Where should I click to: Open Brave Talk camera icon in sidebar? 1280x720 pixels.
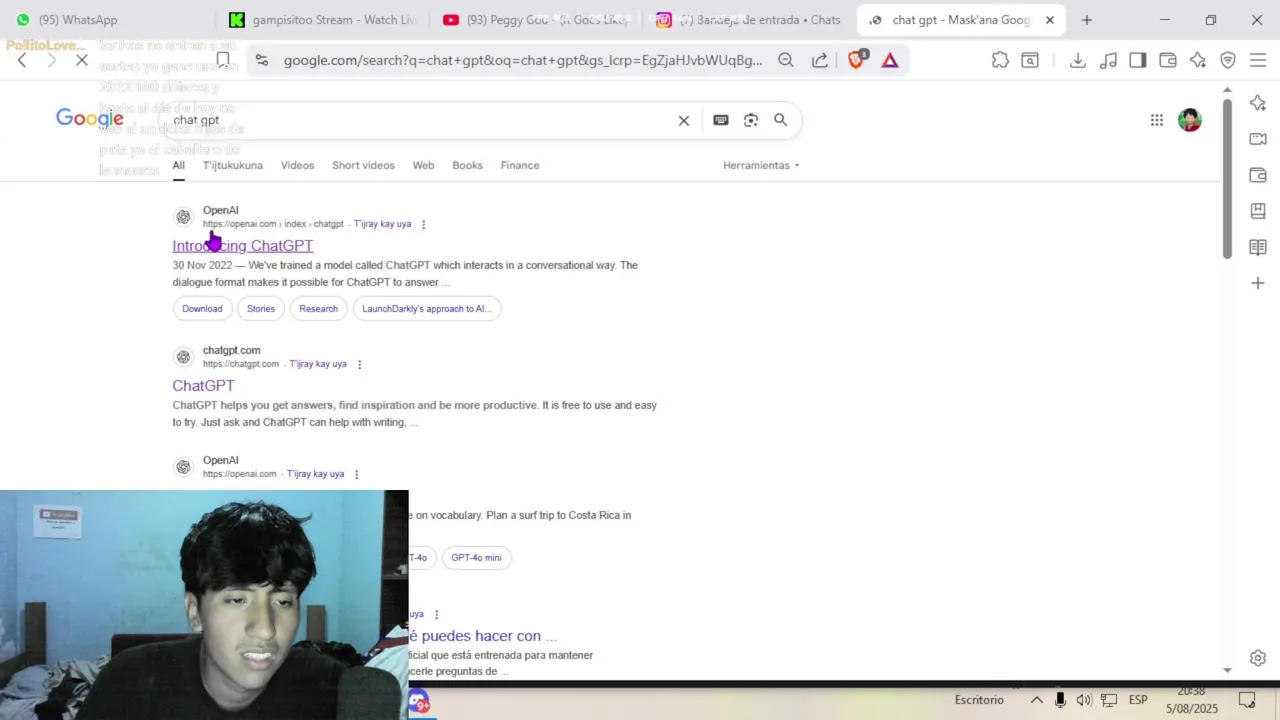tap(1258, 139)
